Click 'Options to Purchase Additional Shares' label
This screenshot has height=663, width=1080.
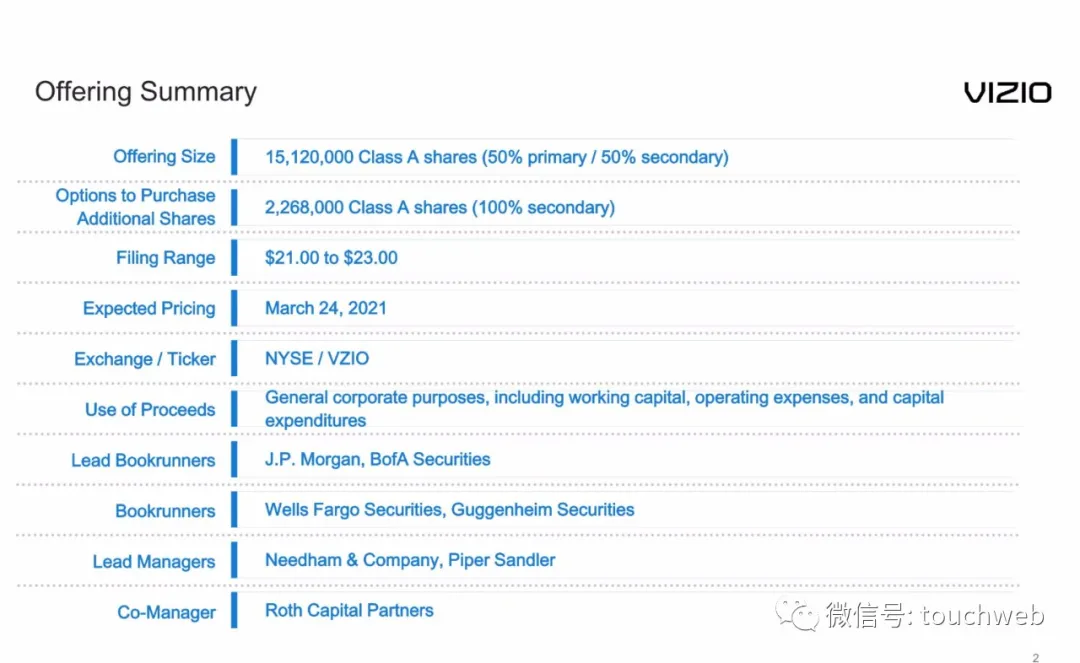[136, 207]
